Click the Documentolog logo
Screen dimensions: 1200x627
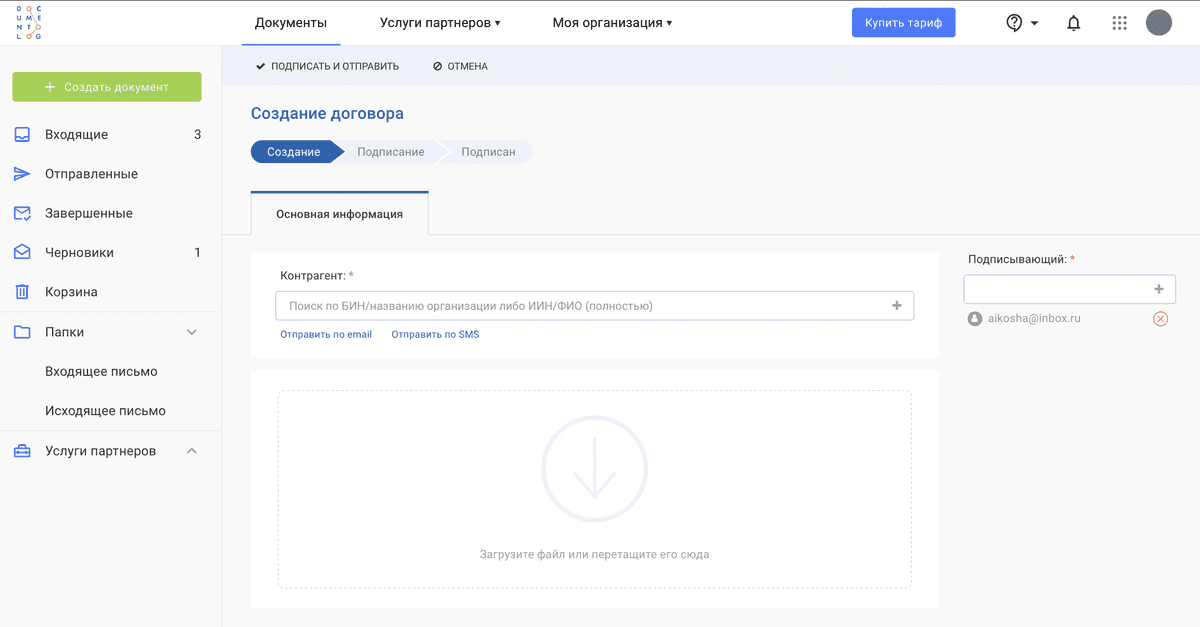coord(29,22)
